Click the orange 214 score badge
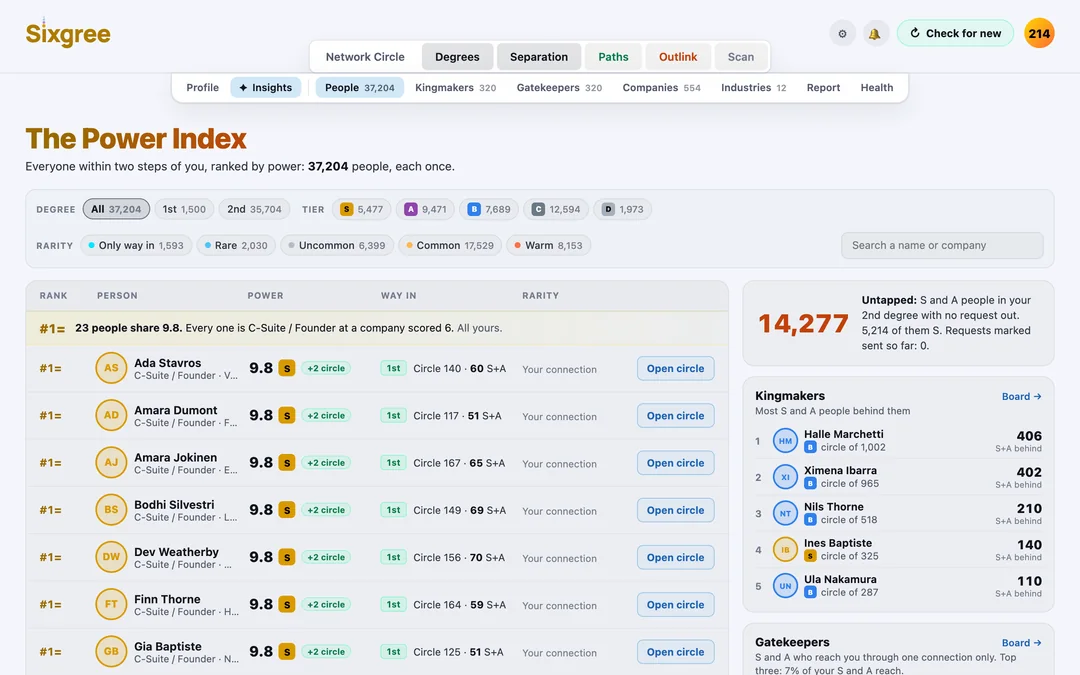The image size is (1080, 675). 1039,33
